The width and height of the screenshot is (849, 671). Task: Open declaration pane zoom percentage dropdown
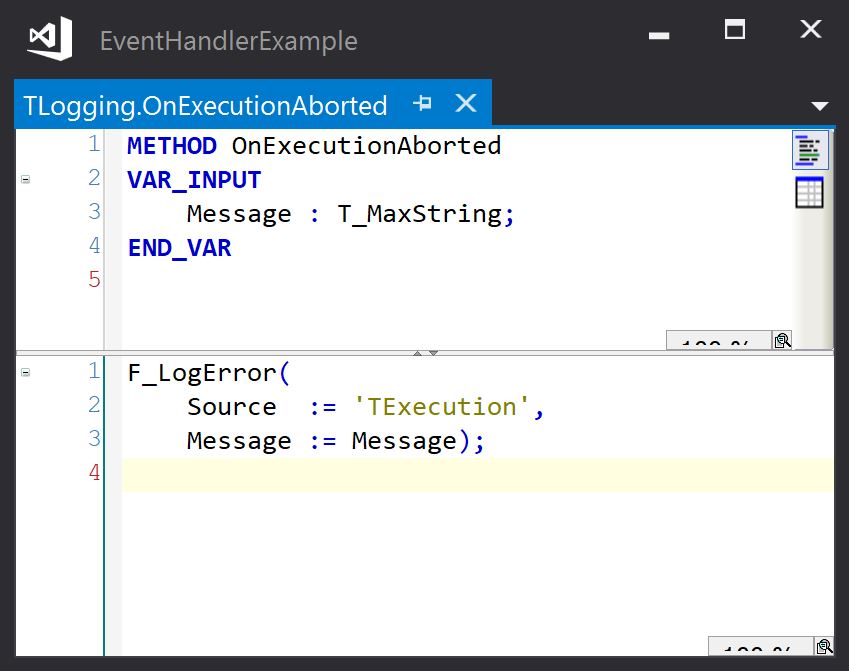click(718, 341)
